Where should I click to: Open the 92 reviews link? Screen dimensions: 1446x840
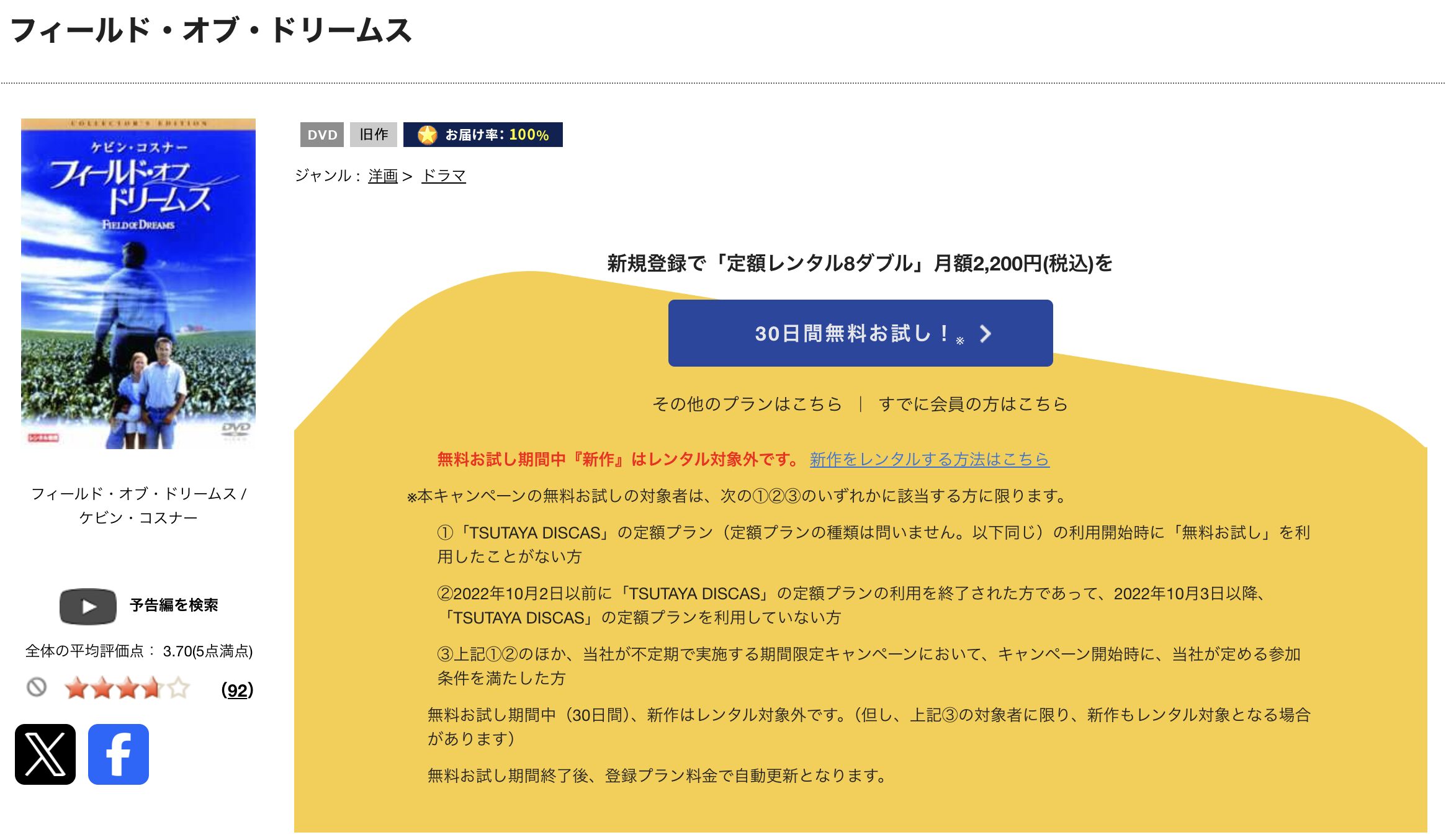(x=237, y=690)
